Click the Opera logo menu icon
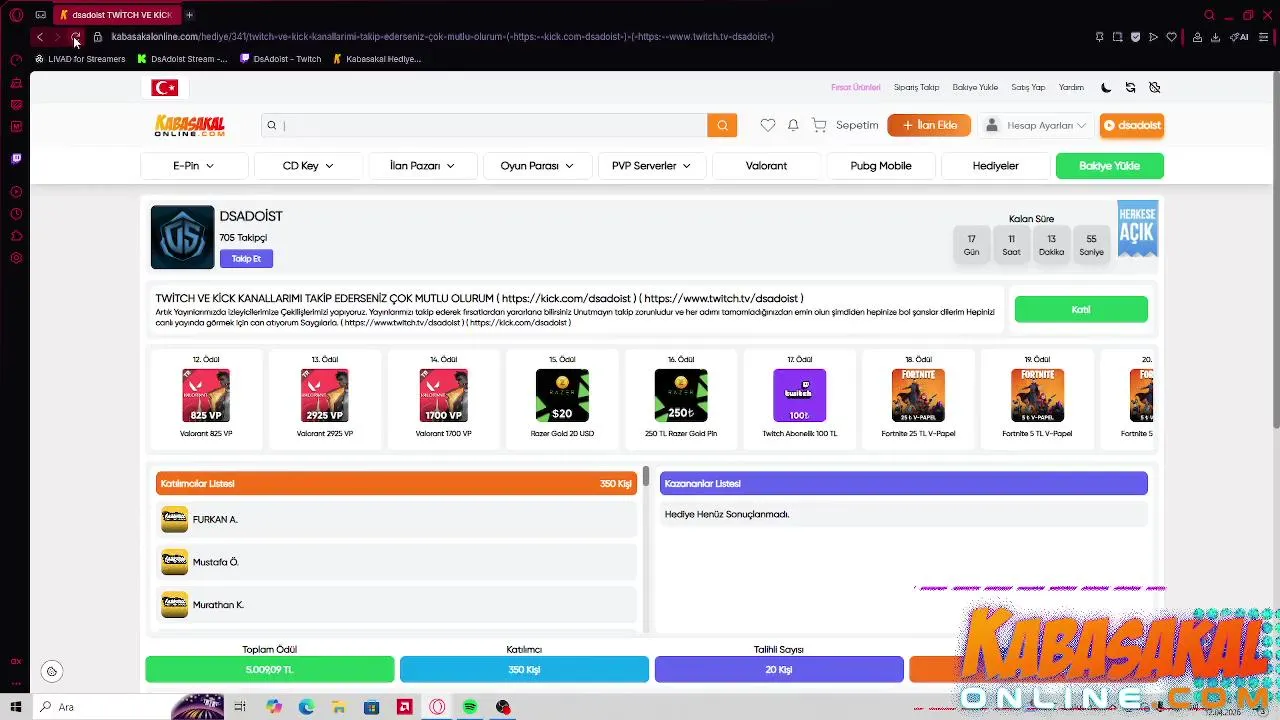1280x720 pixels. 16,15
